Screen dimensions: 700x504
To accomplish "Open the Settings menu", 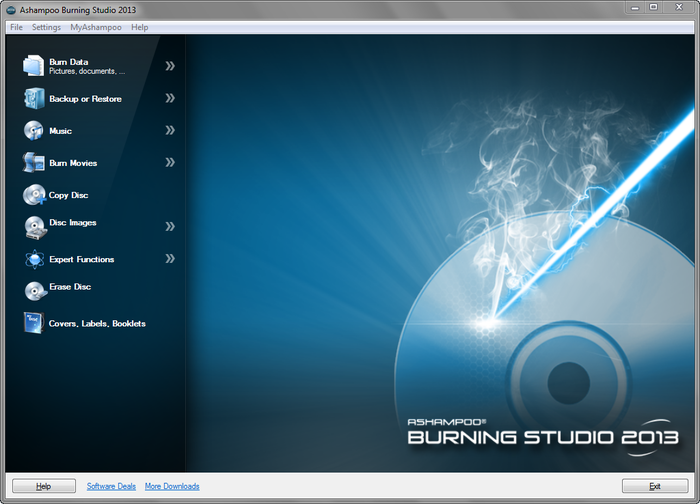I will (46, 27).
